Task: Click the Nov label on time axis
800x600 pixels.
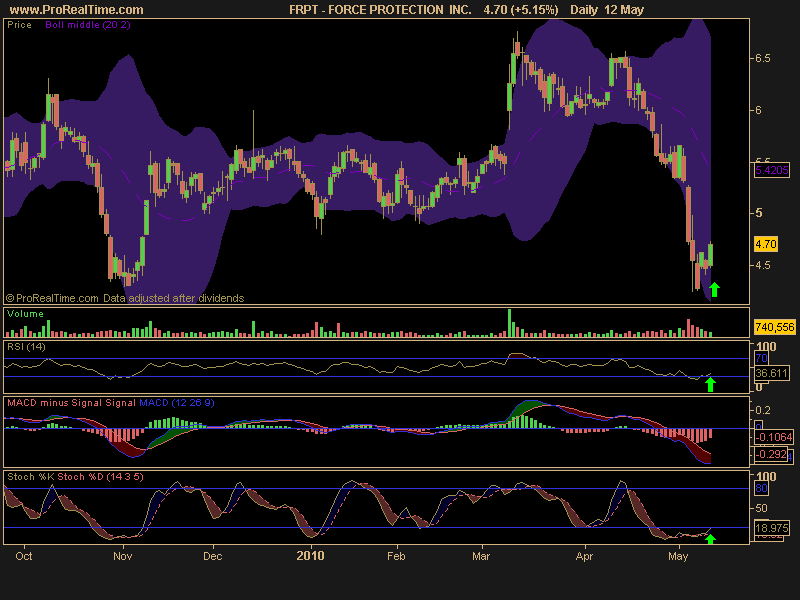Action: point(122,556)
